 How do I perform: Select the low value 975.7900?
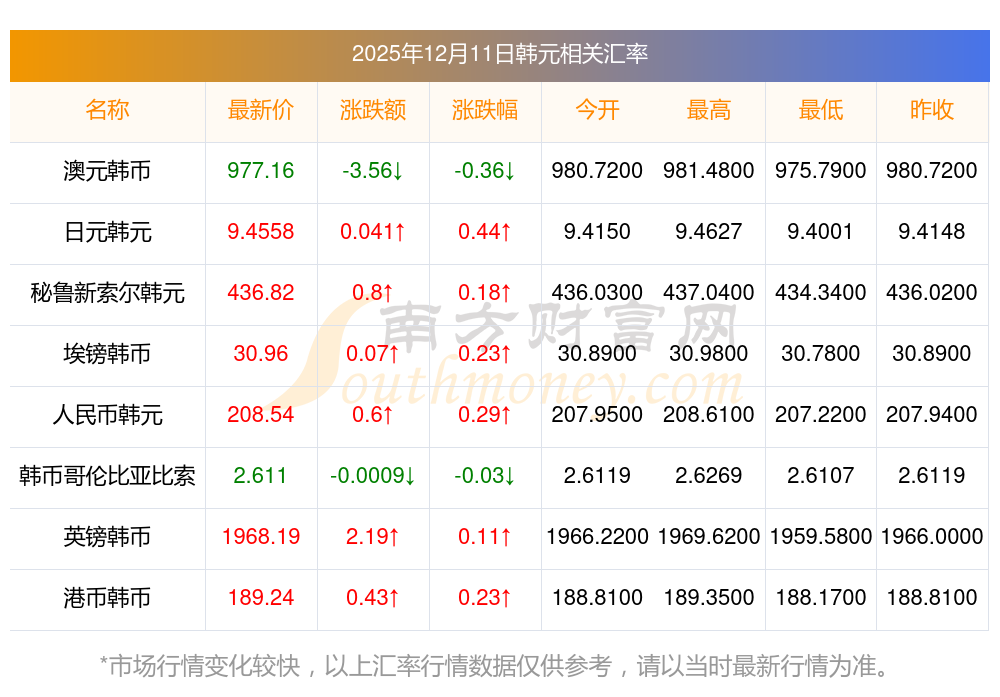(x=821, y=171)
